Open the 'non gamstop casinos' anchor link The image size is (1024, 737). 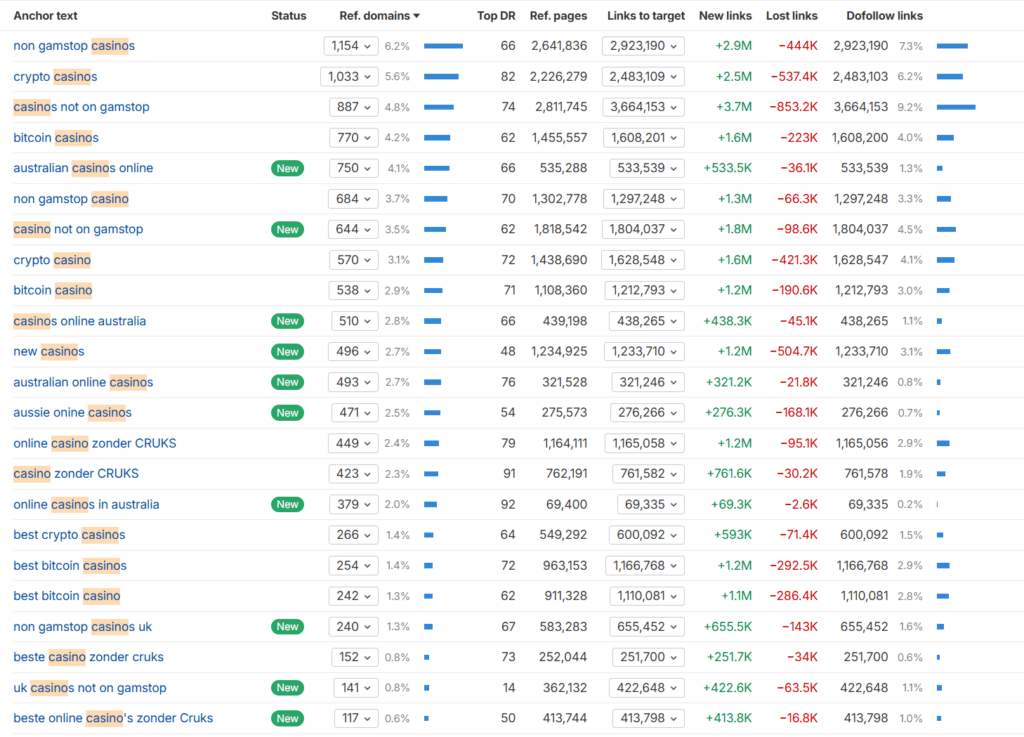pos(74,46)
